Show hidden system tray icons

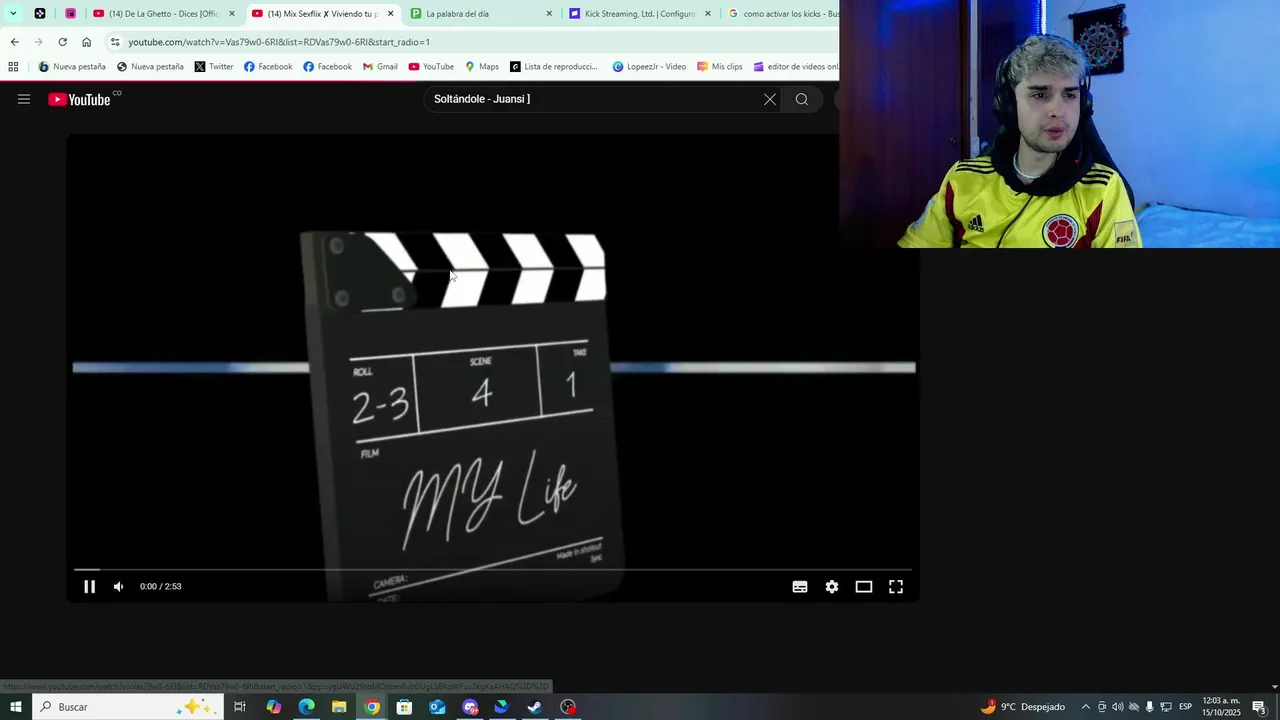tap(1085, 707)
